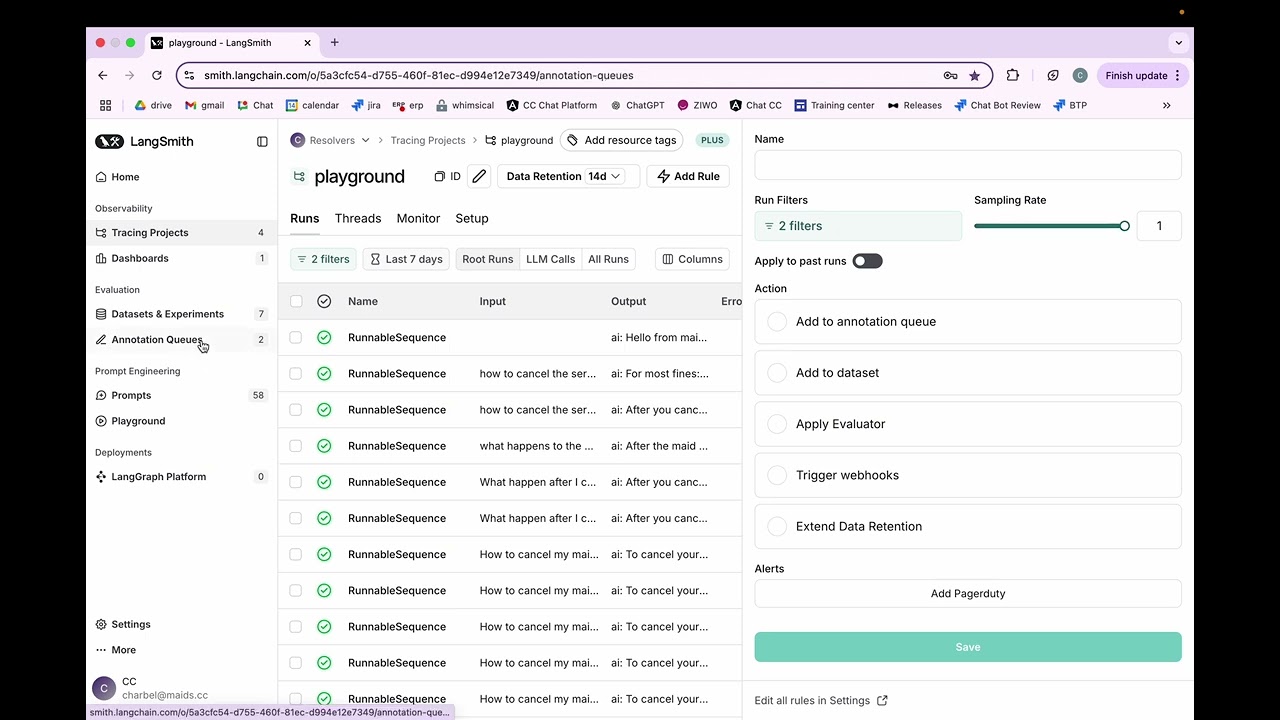Open the password key icon in address bar
The height and width of the screenshot is (720, 1280).
click(x=951, y=76)
